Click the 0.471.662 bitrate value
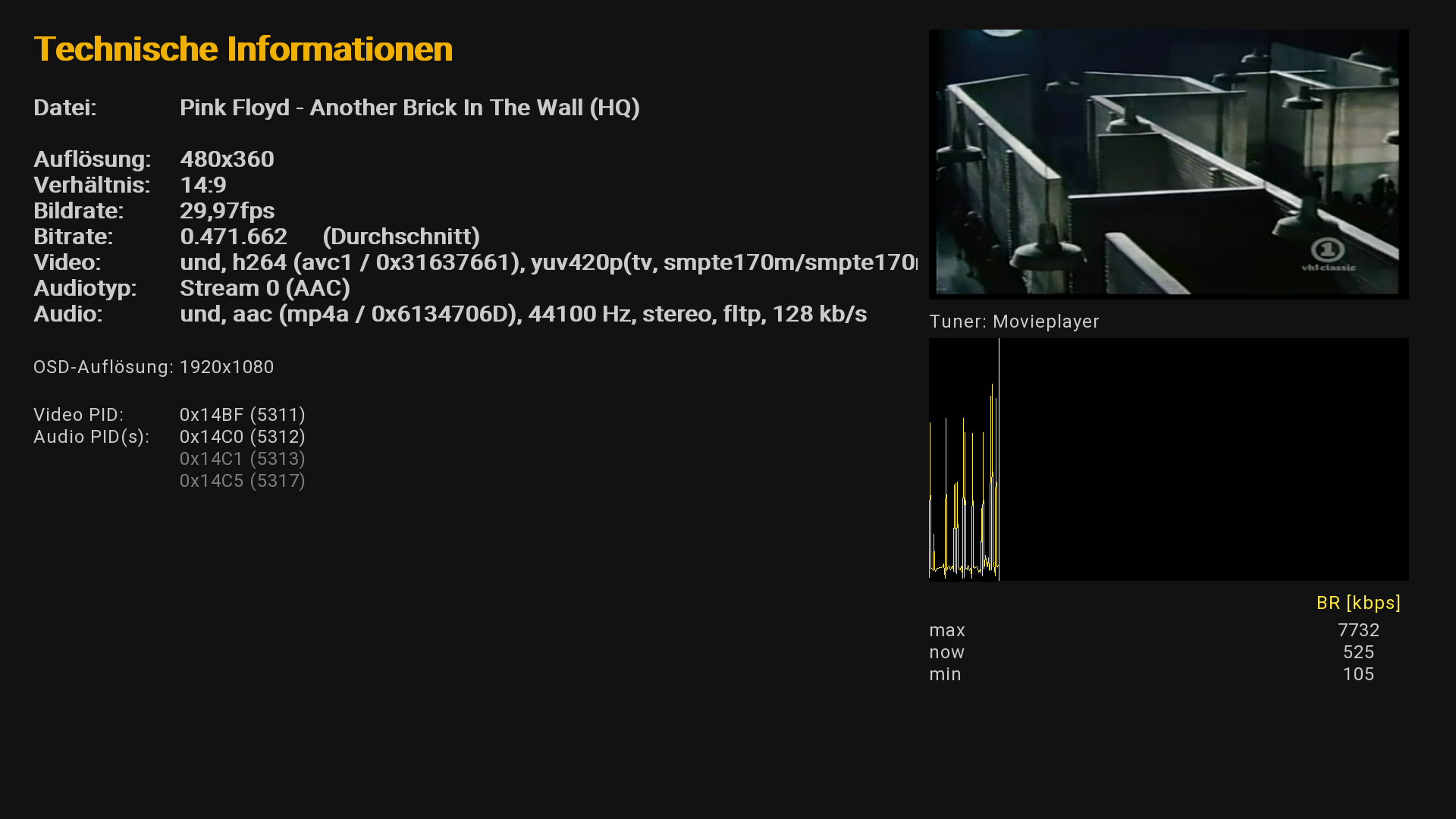Image resolution: width=1456 pixels, height=819 pixels. click(x=233, y=237)
